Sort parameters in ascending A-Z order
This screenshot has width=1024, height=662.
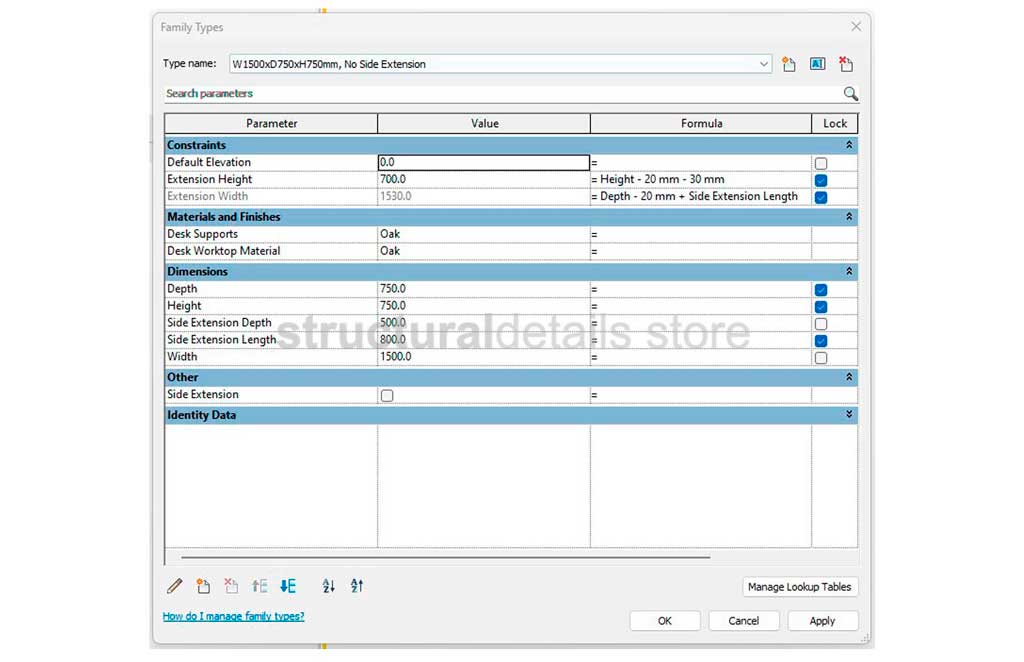(329, 586)
